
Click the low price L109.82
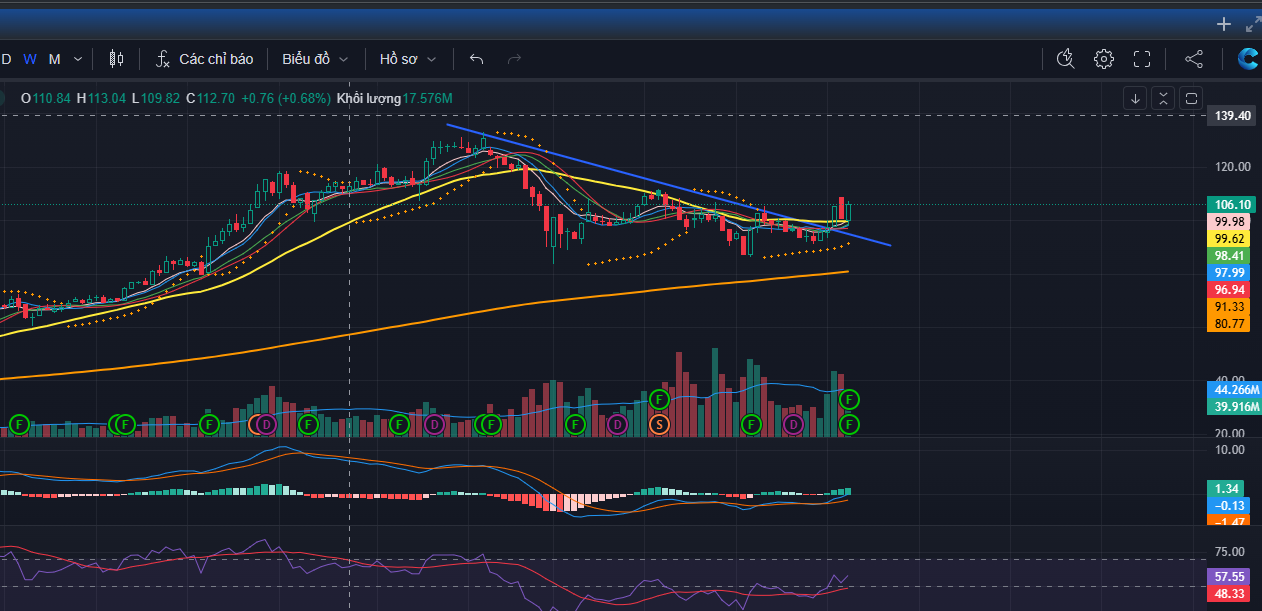[155, 98]
